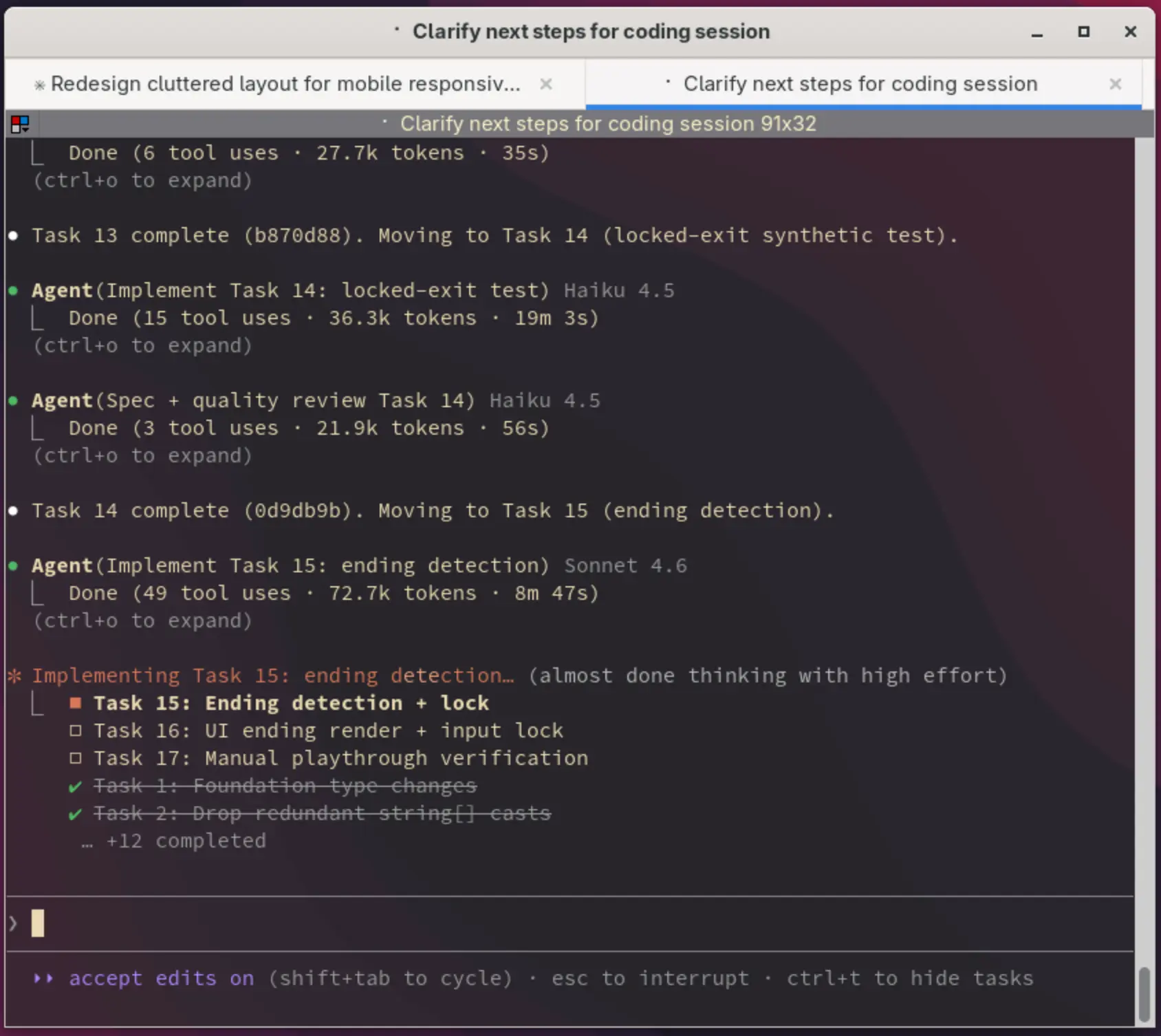
Task: Click 'Task 17: Manual playthrough verification'
Action: [x=340, y=758]
